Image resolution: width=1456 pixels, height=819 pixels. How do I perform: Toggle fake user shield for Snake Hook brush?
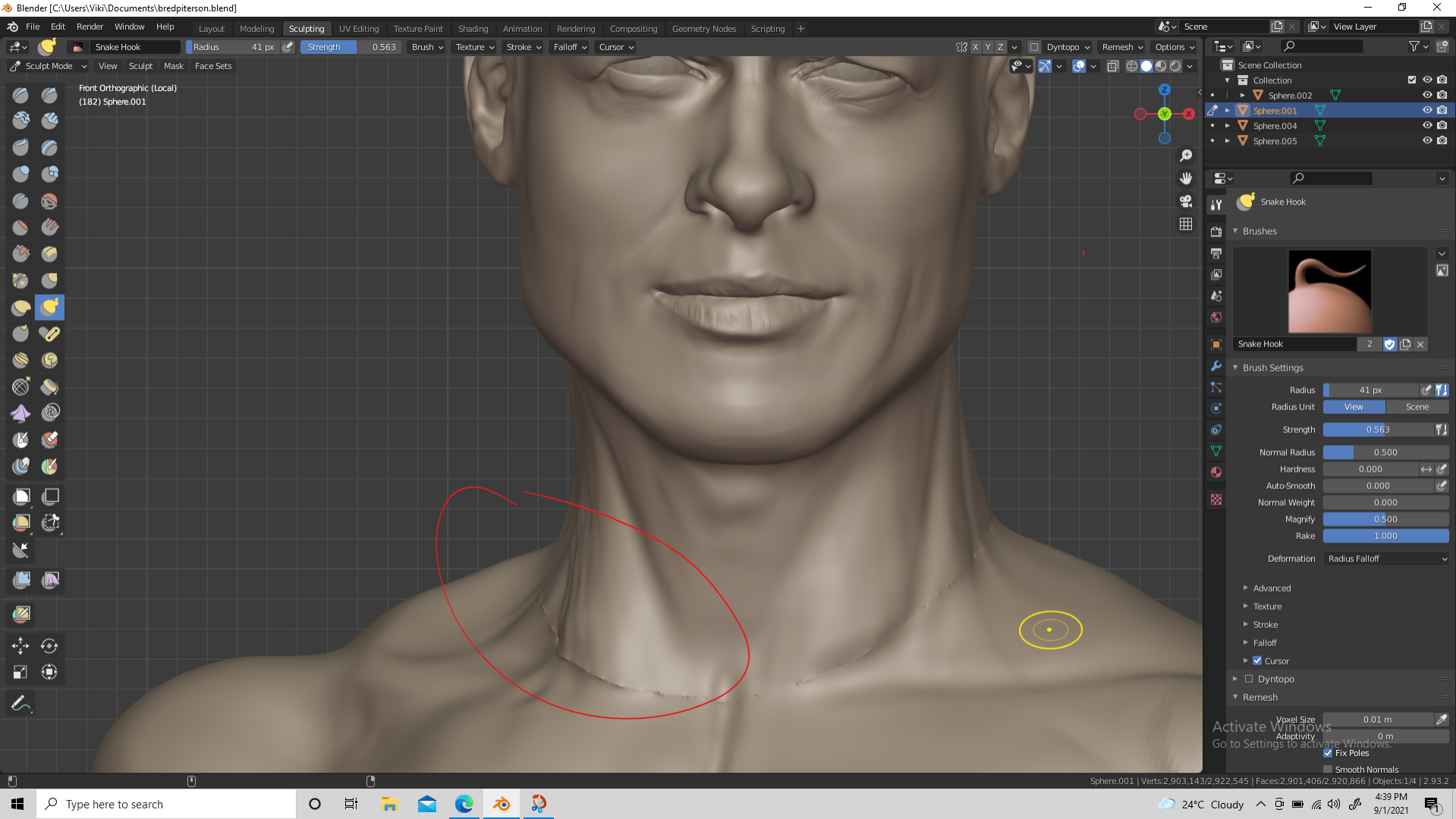[x=1389, y=344]
